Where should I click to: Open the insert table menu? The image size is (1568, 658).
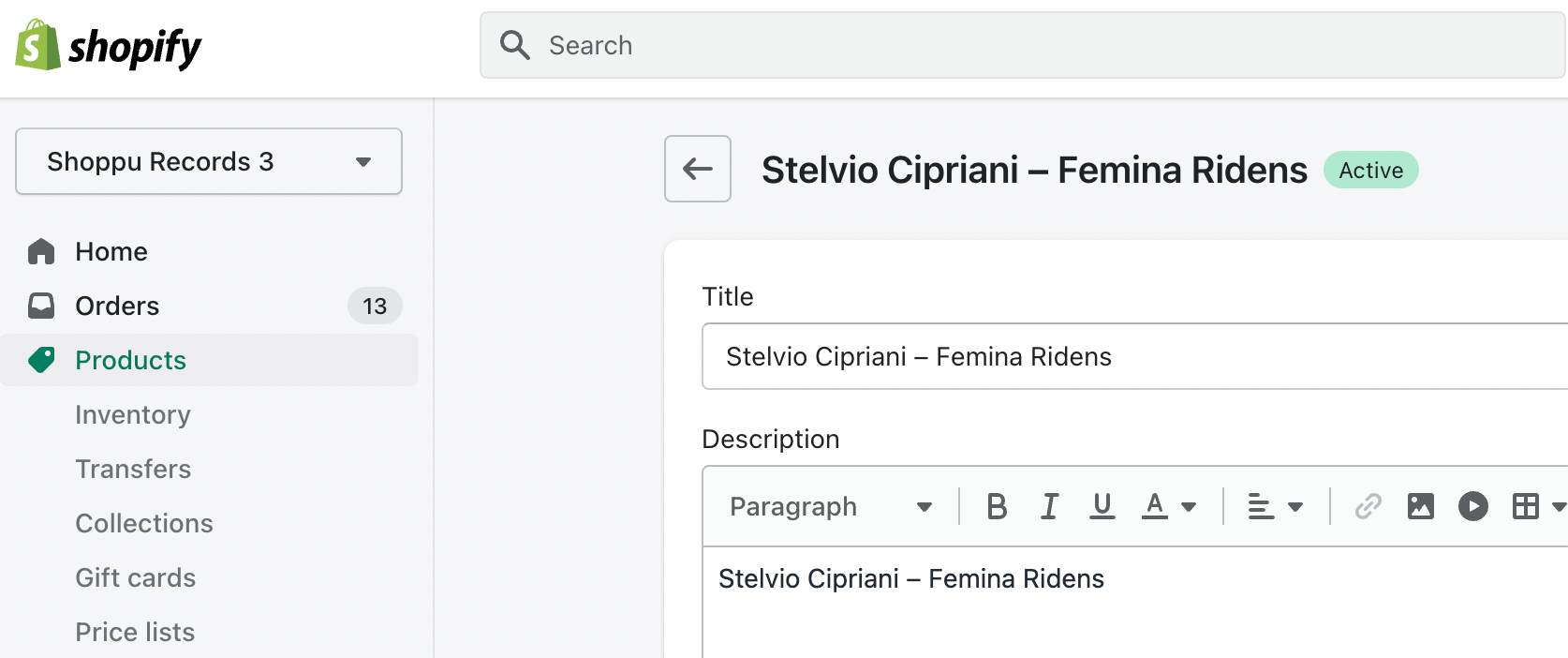[1536, 506]
